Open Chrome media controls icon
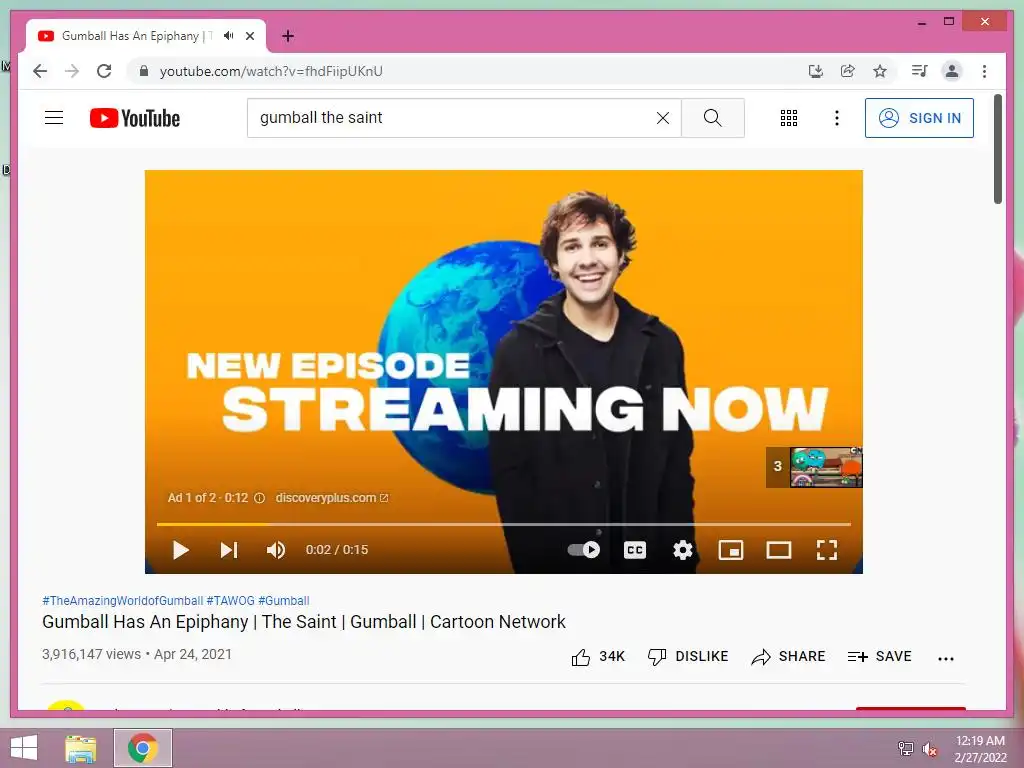Screen dimensions: 1024x768 (x=920, y=71)
